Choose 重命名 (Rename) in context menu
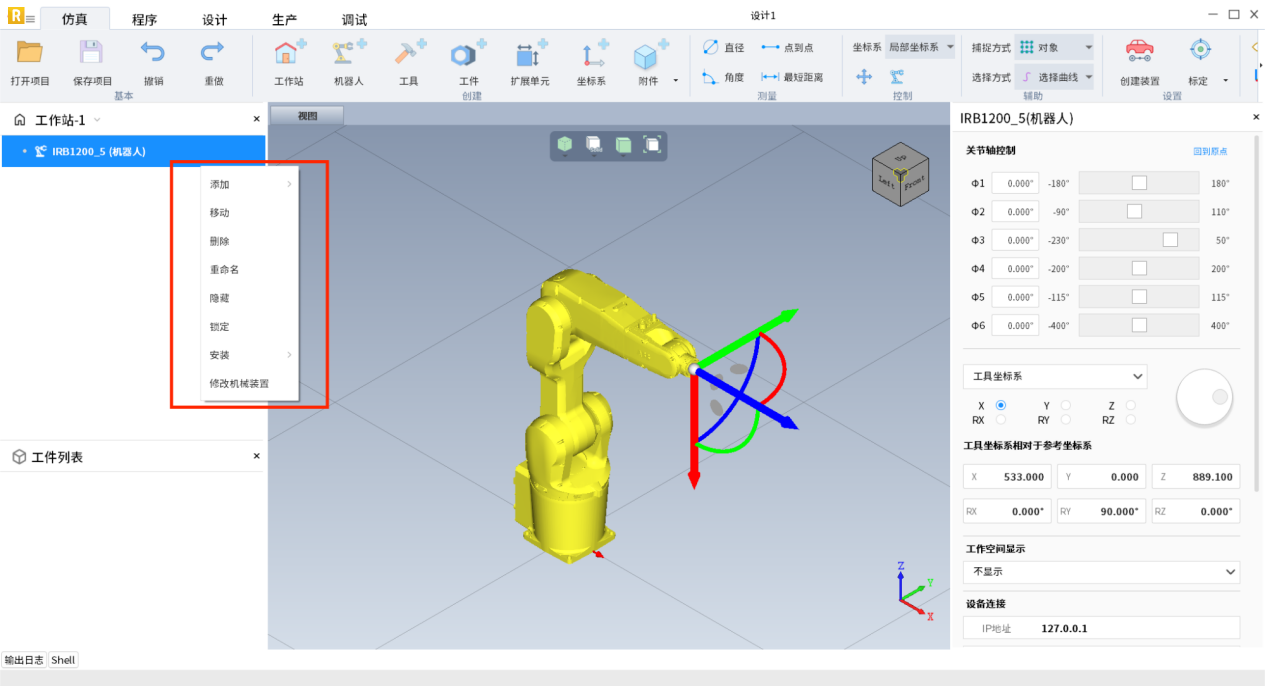 click(224, 270)
